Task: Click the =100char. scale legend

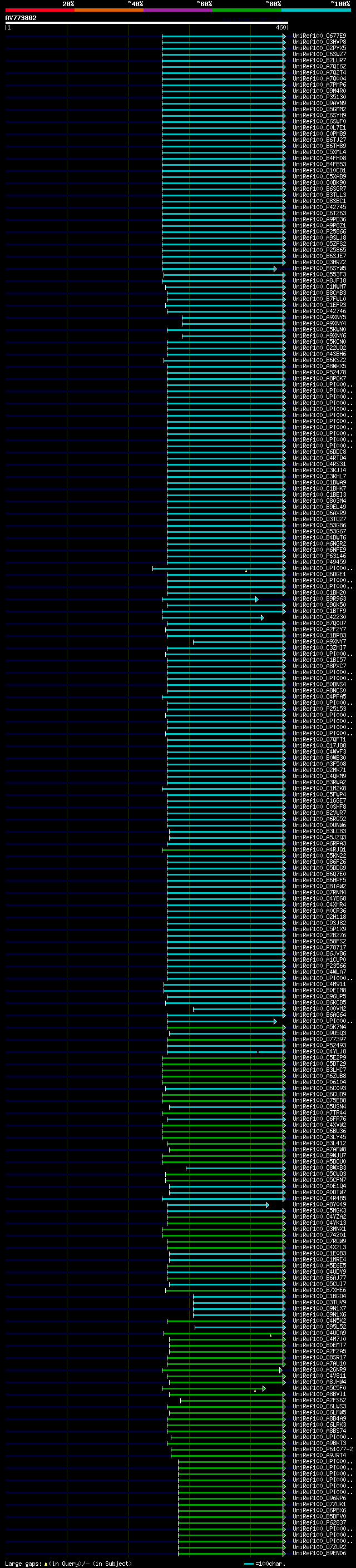Action: coord(265,1563)
